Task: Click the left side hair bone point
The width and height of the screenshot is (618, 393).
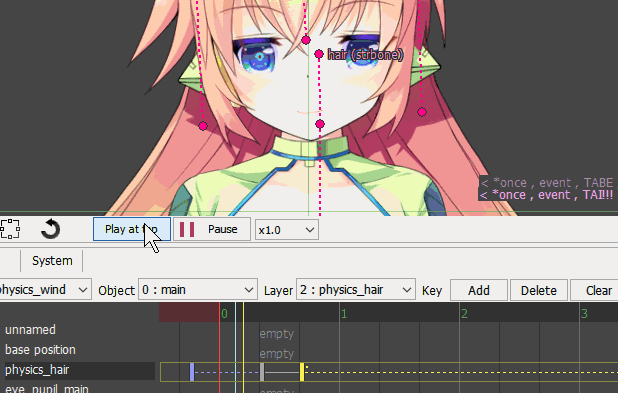Action: coord(203,126)
